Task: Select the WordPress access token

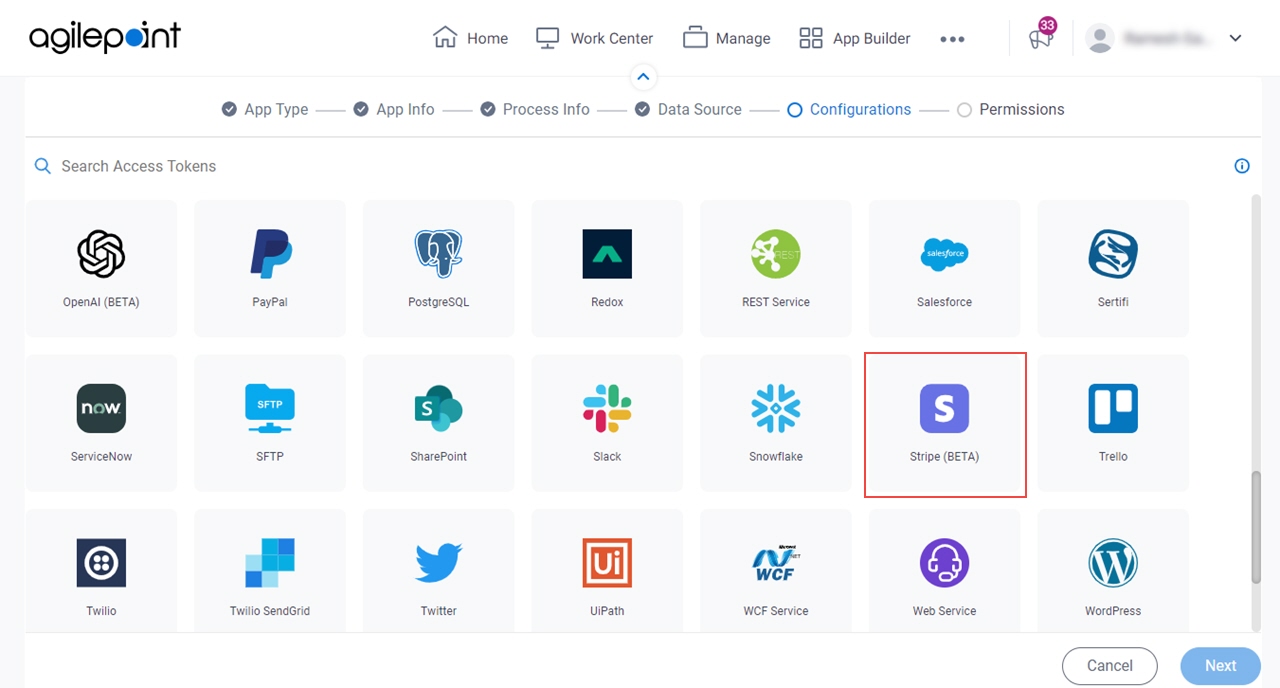Action: tap(1113, 570)
